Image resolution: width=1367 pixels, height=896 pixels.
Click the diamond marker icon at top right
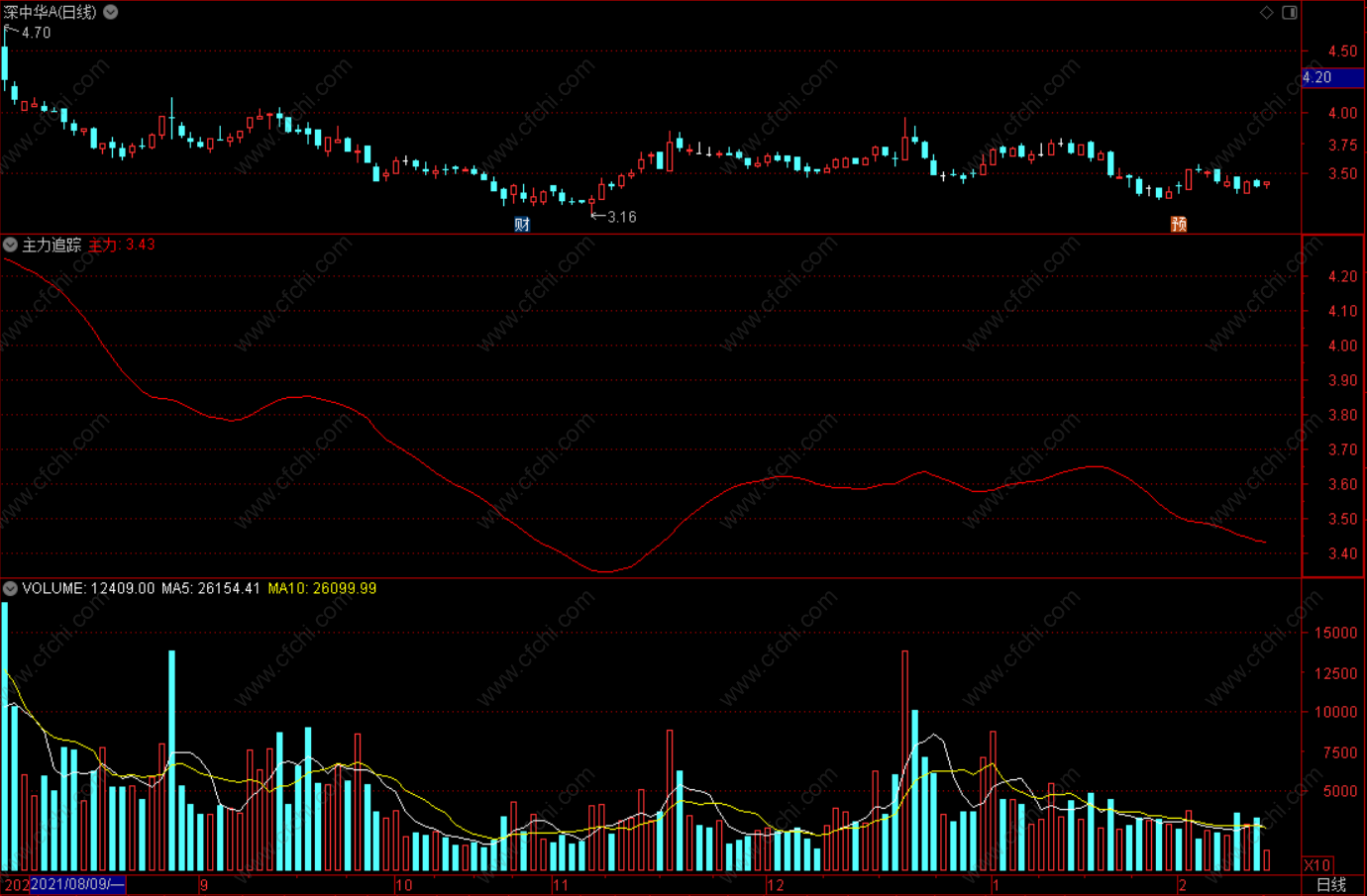[1267, 12]
